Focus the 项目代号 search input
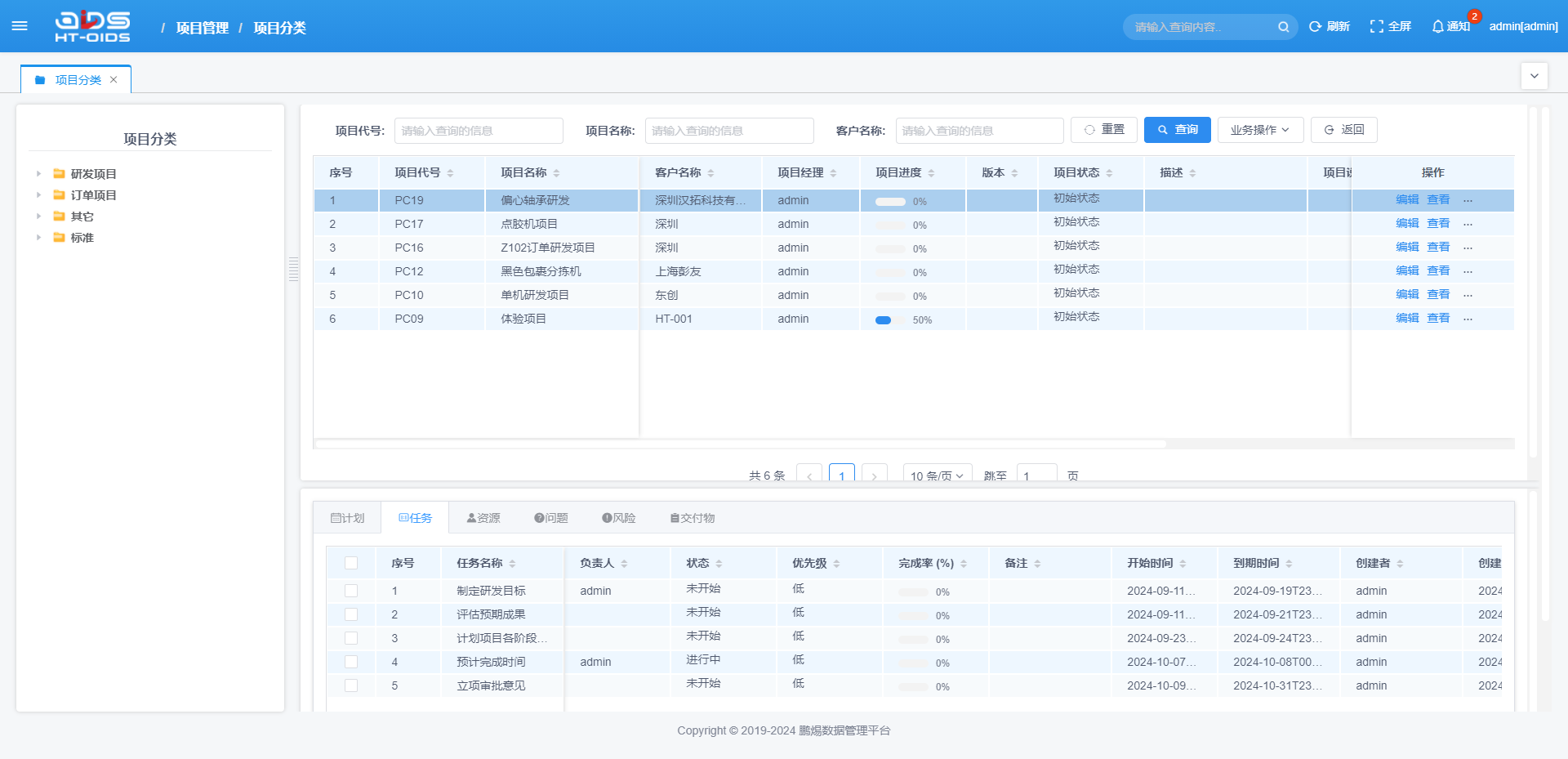Viewport: 1568px width, 759px height. (479, 131)
